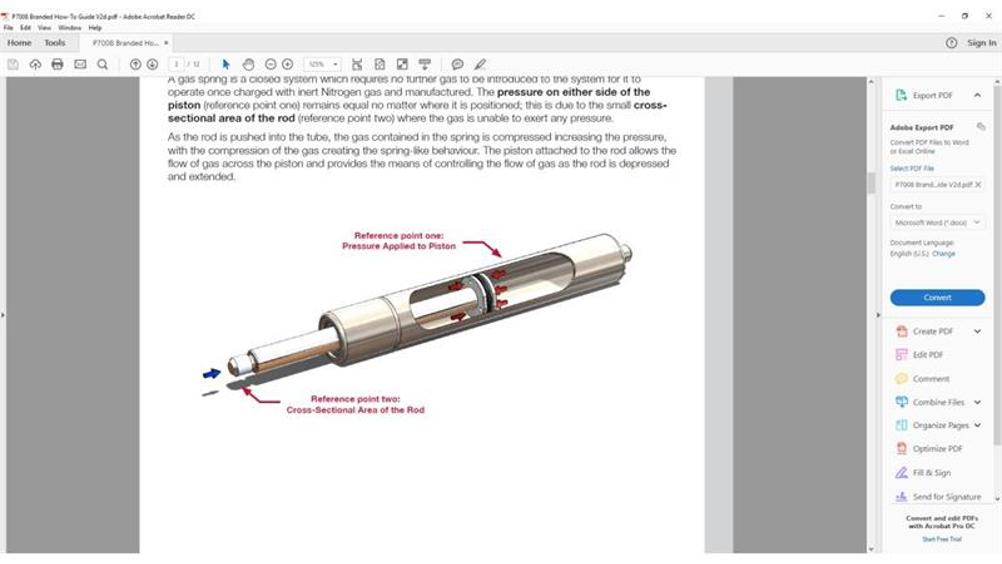Click the blue Convert button
This screenshot has width=1002, height=564.
point(937,298)
